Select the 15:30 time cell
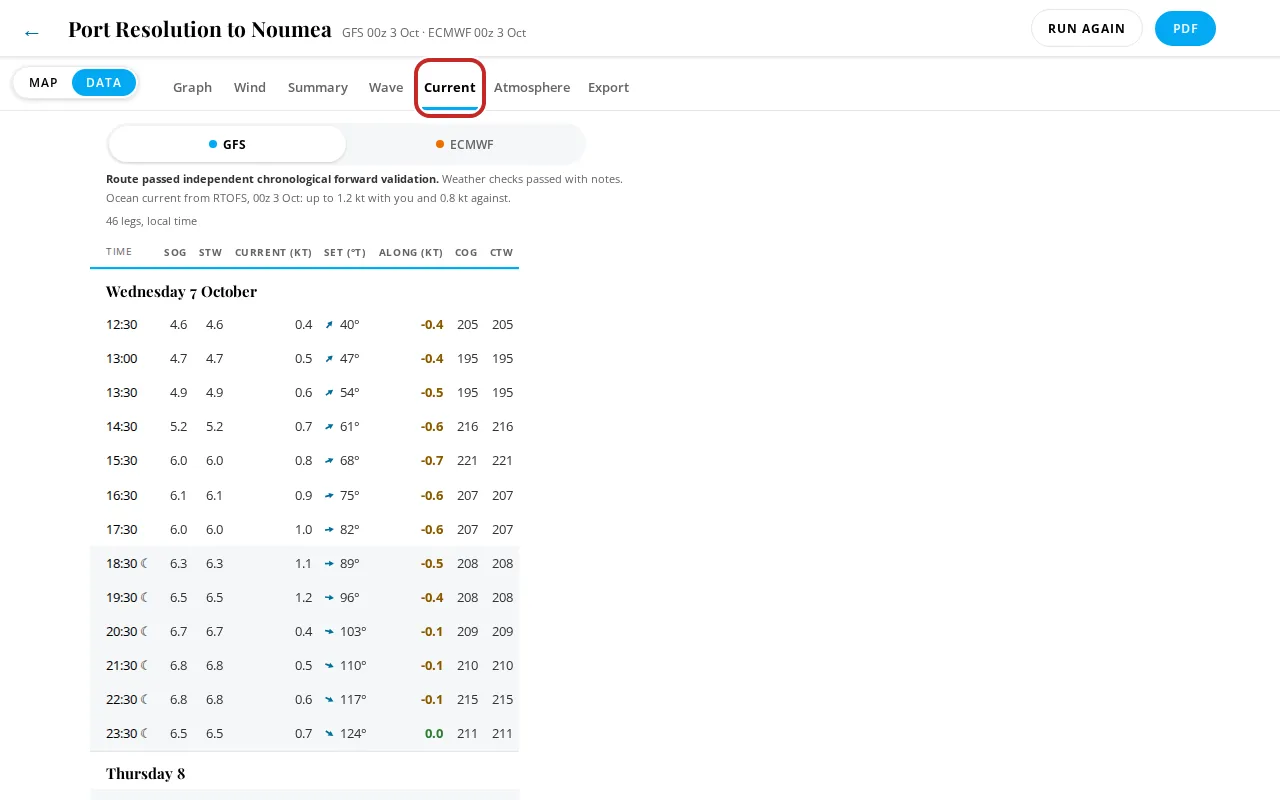 tap(122, 461)
